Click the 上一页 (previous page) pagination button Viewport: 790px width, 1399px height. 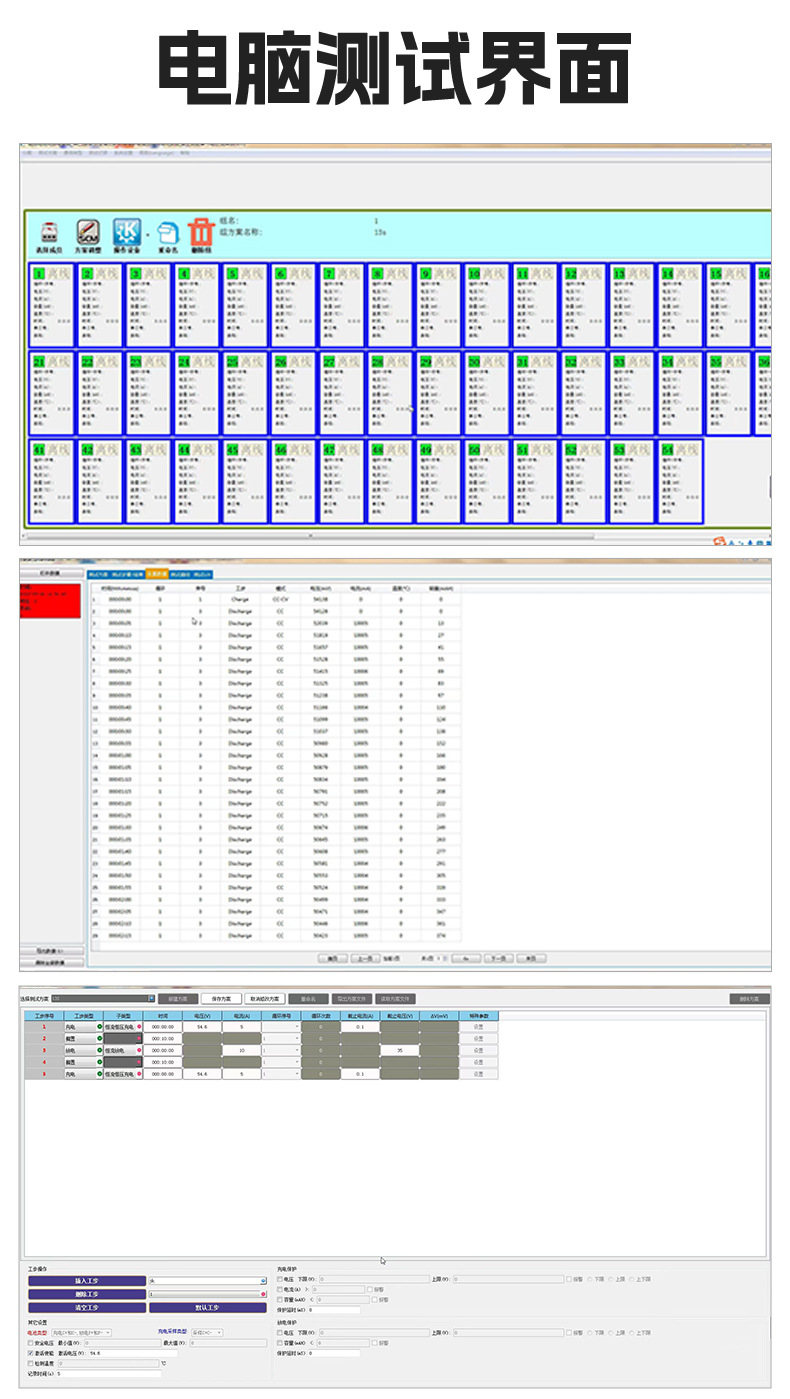click(x=365, y=958)
